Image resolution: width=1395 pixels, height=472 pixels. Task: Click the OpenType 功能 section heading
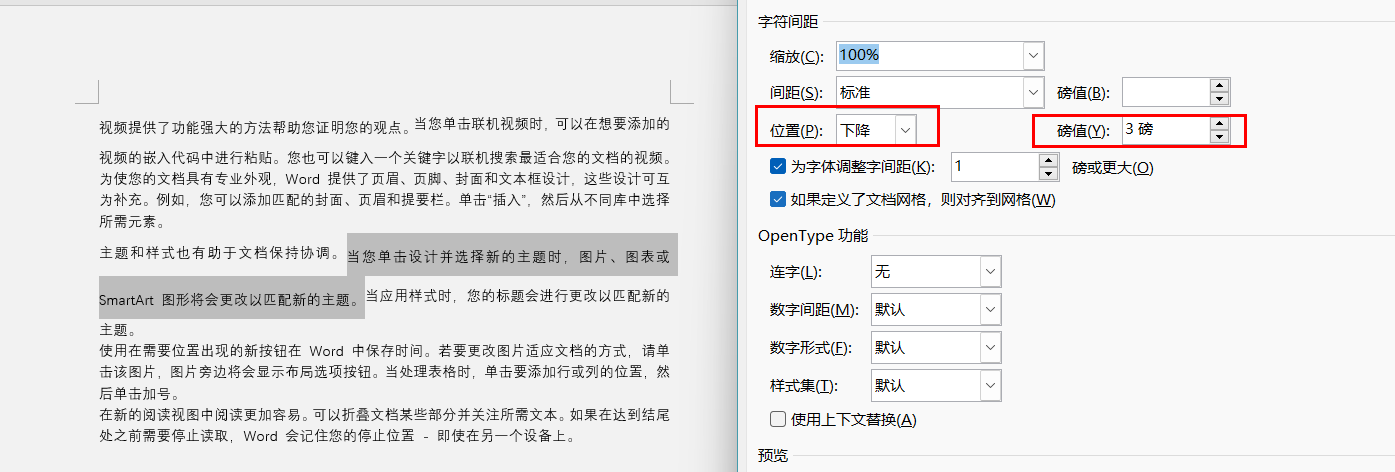tap(813, 236)
